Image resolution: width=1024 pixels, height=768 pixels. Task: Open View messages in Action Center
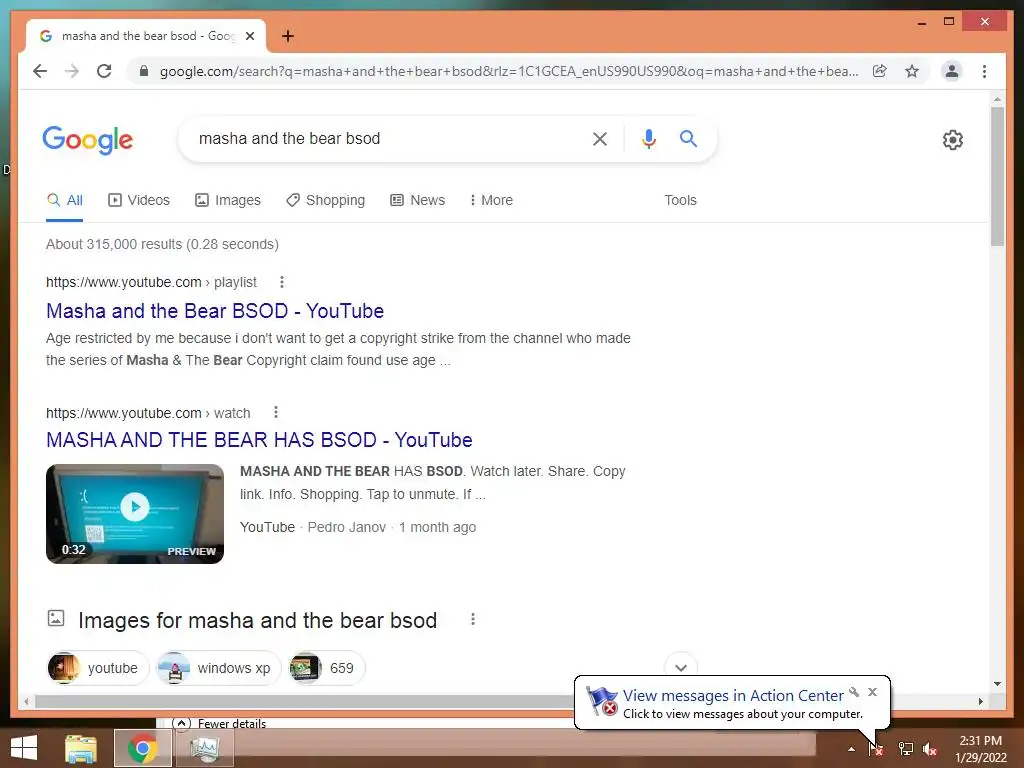coord(733,696)
